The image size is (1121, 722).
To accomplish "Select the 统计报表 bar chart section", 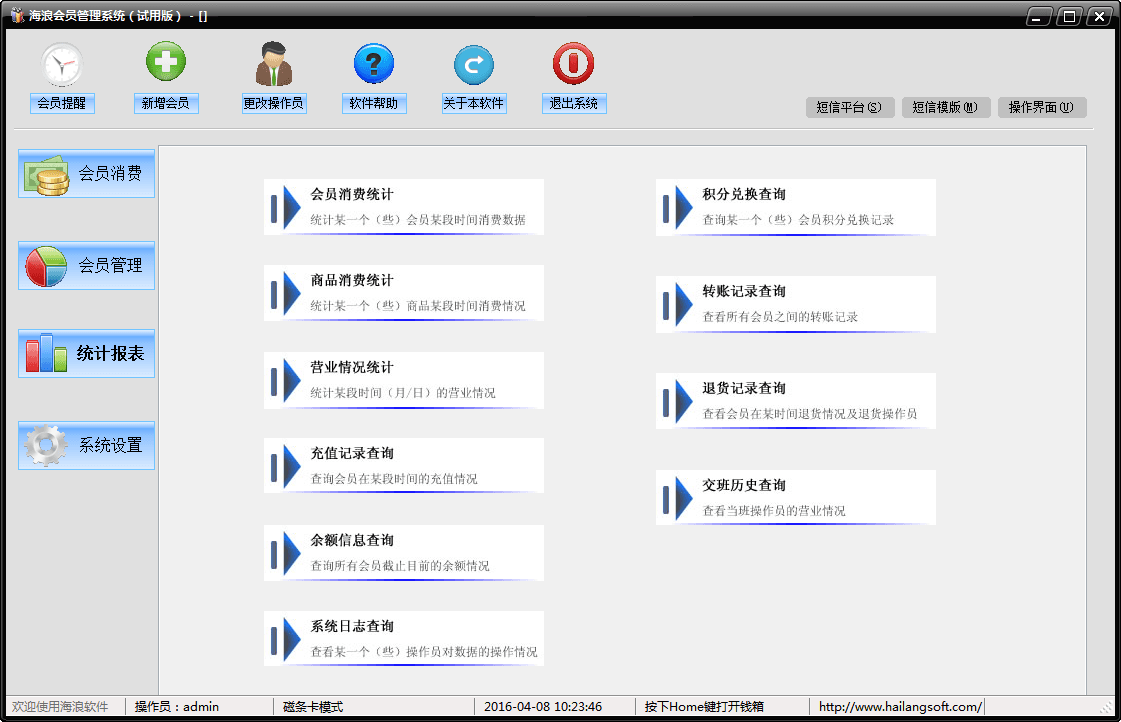I will 87,354.
